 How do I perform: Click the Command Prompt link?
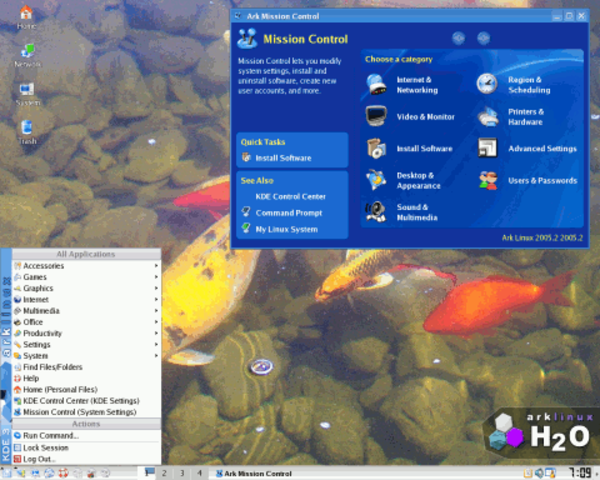[x=289, y=212]
